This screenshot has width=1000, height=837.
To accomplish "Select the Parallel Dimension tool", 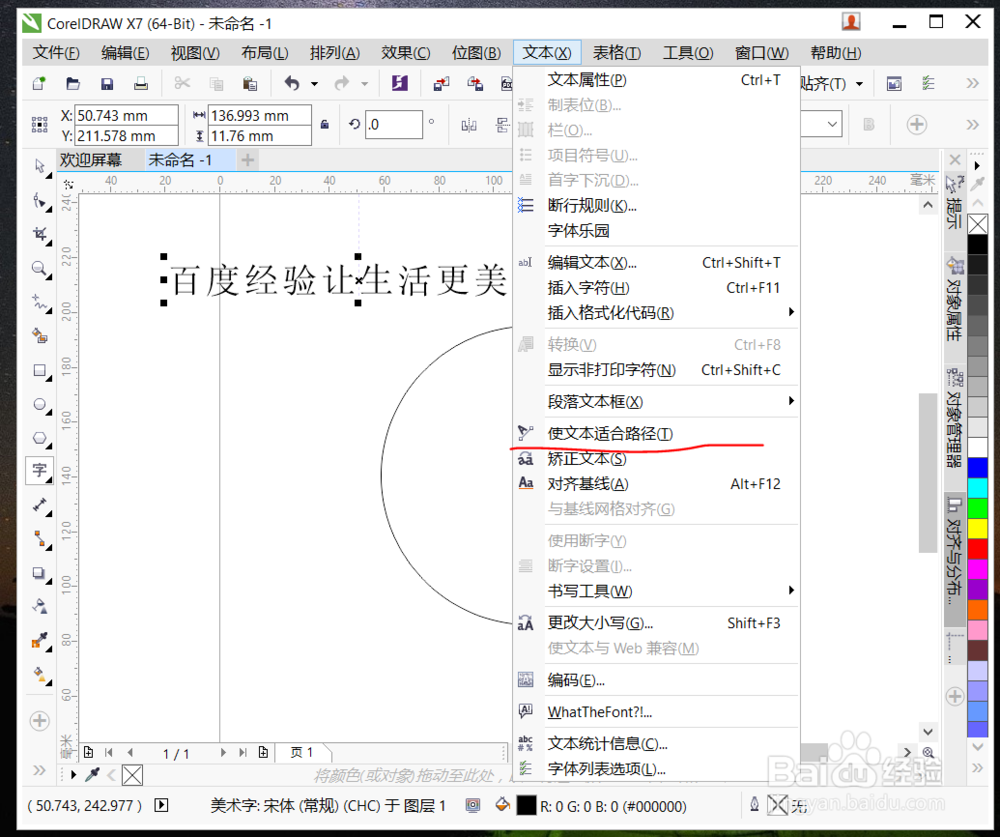I will (x=40, y=505).
